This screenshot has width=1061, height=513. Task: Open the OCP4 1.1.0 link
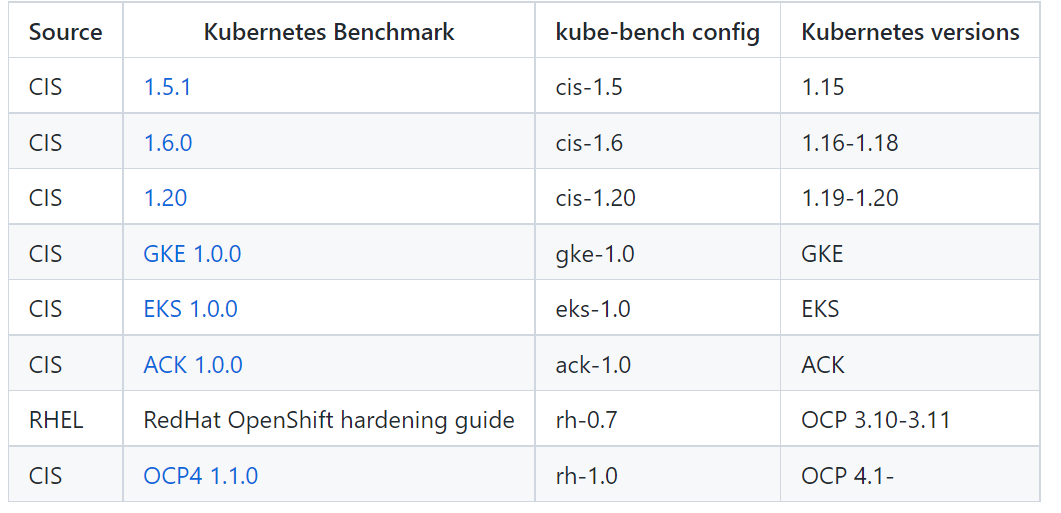point(200,476)
